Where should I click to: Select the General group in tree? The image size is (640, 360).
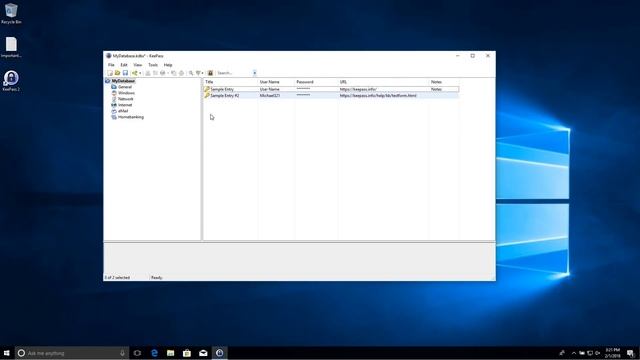pyautogui.click(x=125, y=87)
